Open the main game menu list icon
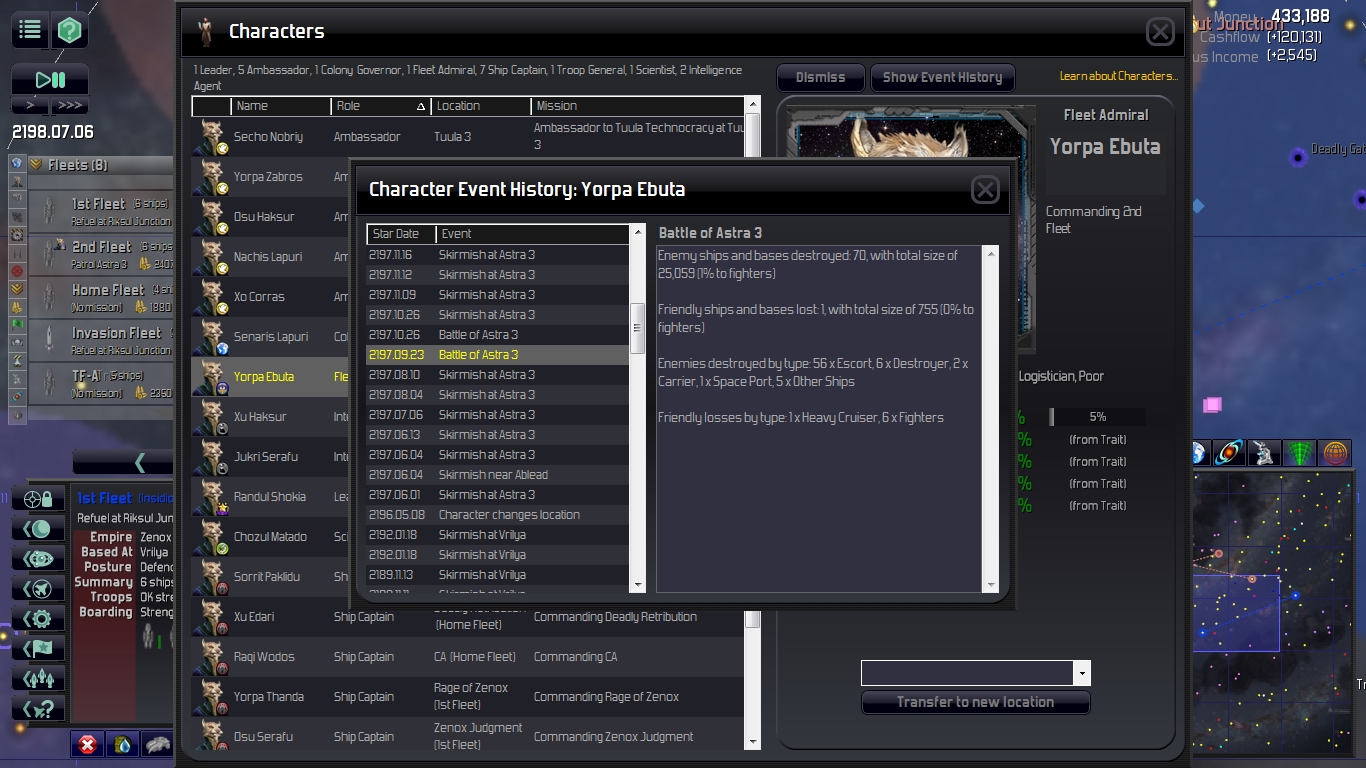Screen dimensions: 1366x768 click(x=30, y=30)
